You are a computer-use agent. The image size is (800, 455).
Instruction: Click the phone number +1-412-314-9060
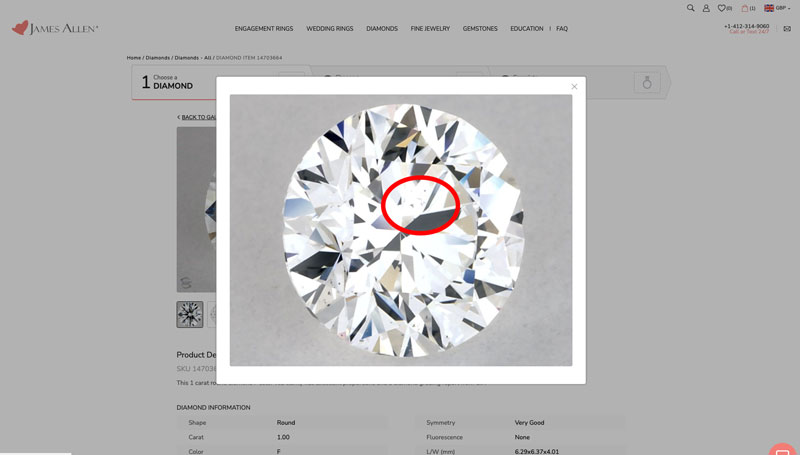coord(746,26)
